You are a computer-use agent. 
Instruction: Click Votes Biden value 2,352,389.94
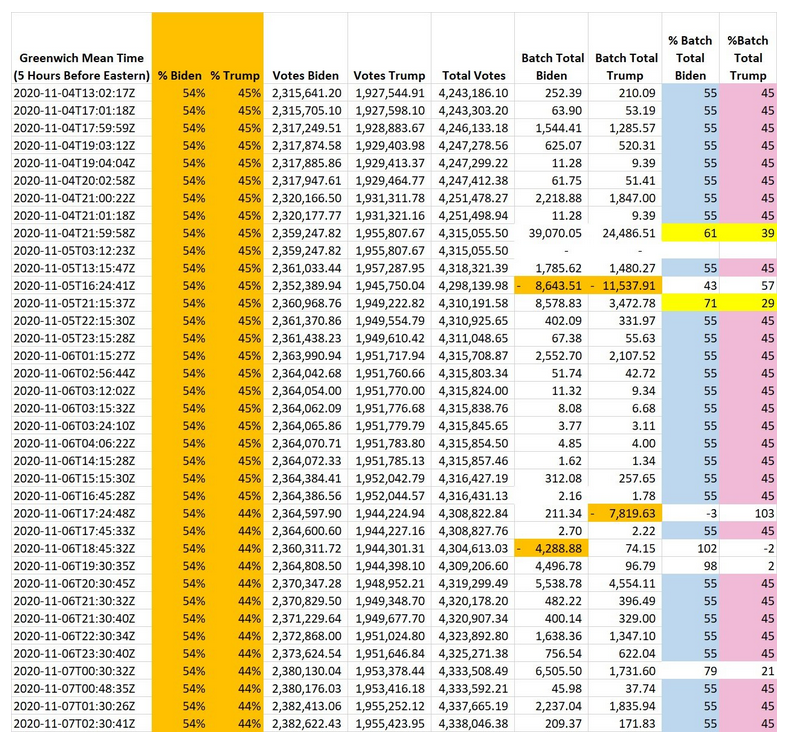pyautogui.click(x=307, y=286)
